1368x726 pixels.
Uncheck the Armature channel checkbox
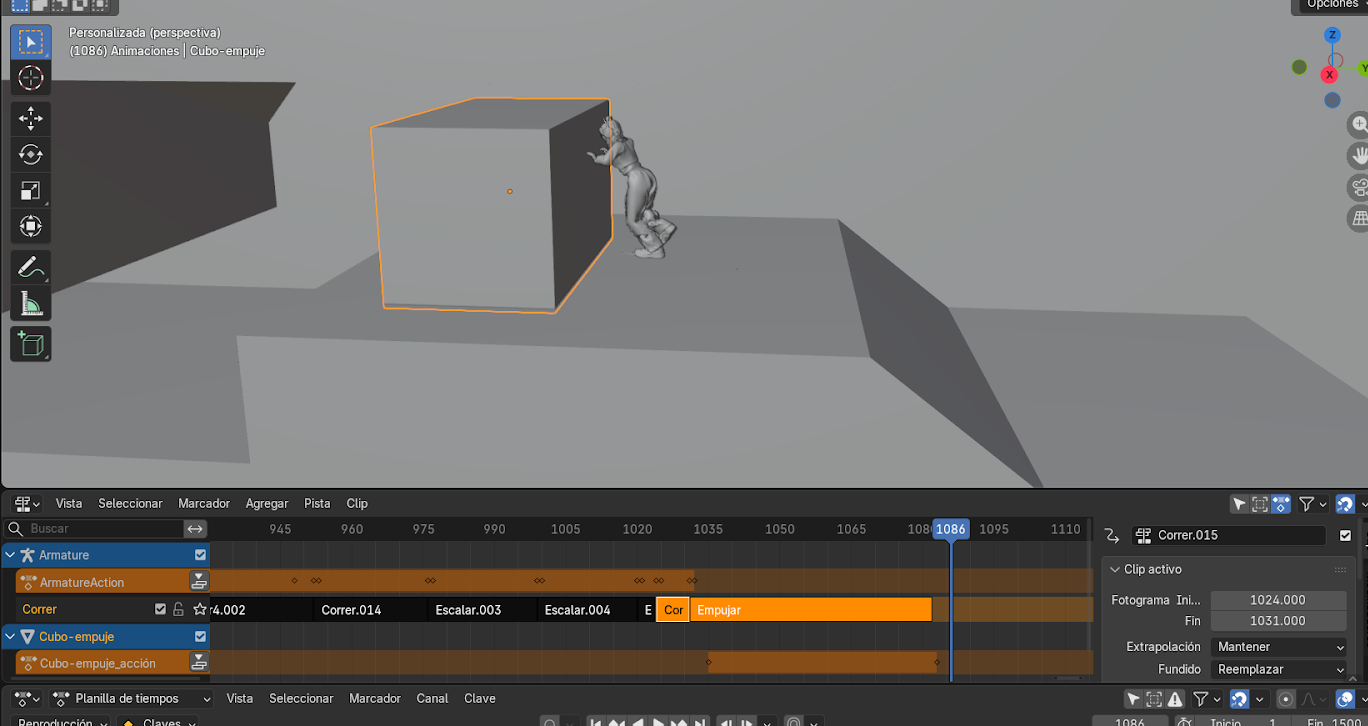click(200, 555)
